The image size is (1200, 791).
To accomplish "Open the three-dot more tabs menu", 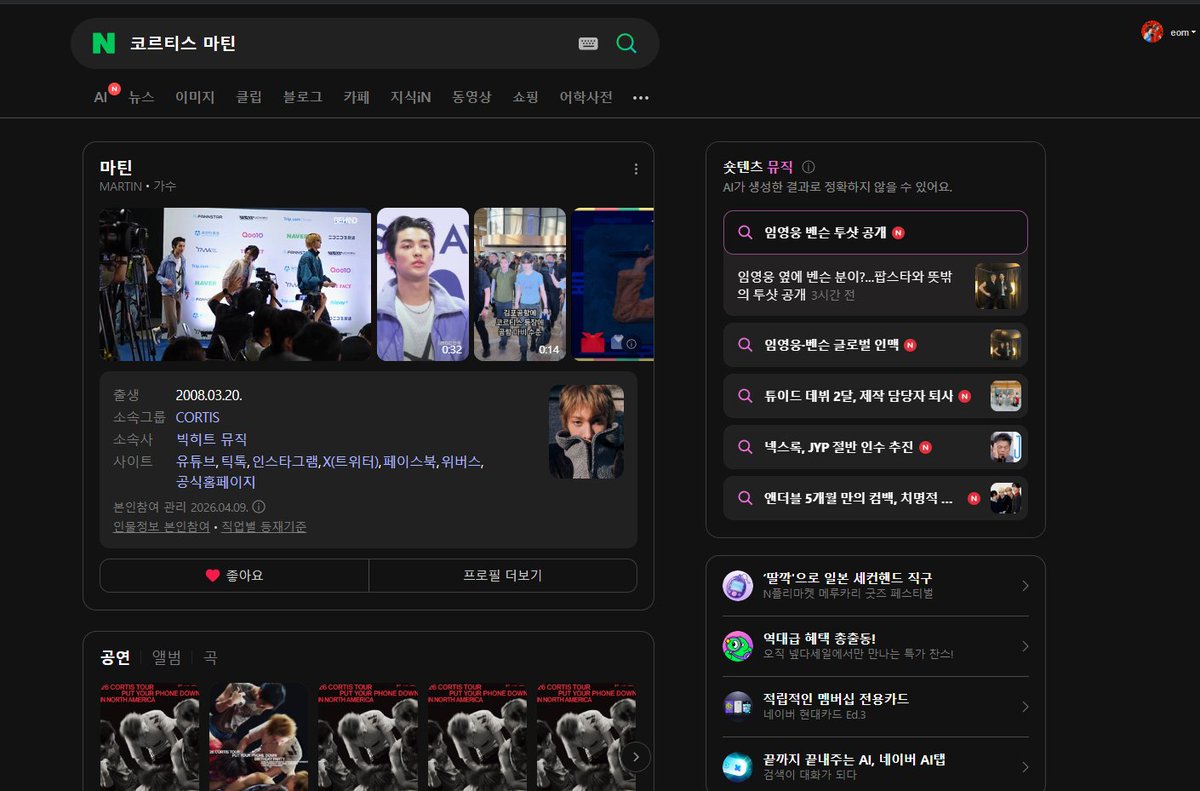I will tap(641, 98).
